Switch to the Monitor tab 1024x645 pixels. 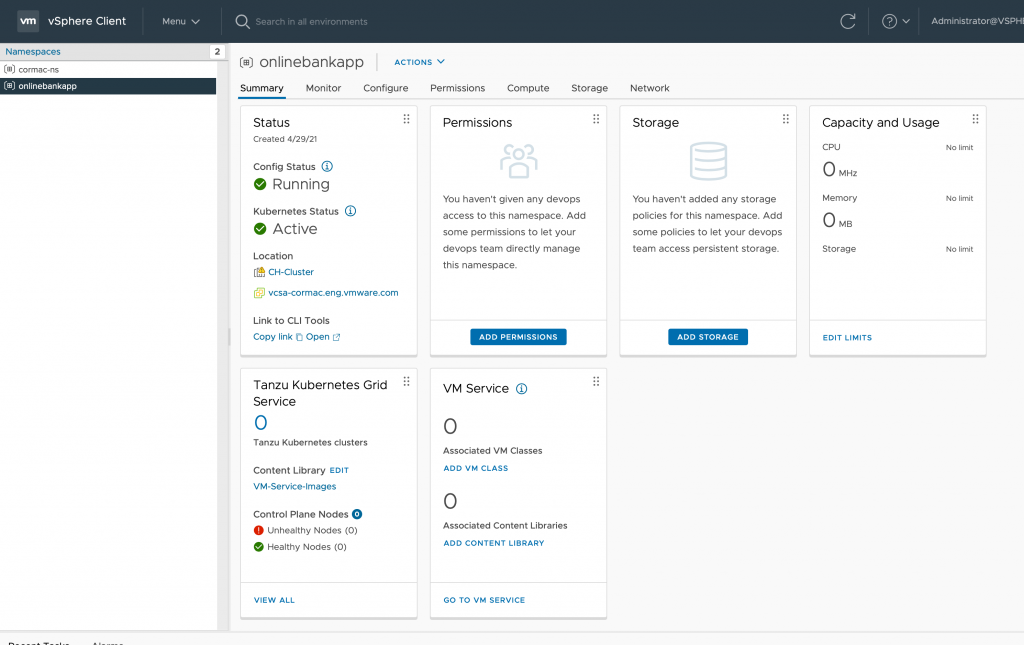click(323, 88)
